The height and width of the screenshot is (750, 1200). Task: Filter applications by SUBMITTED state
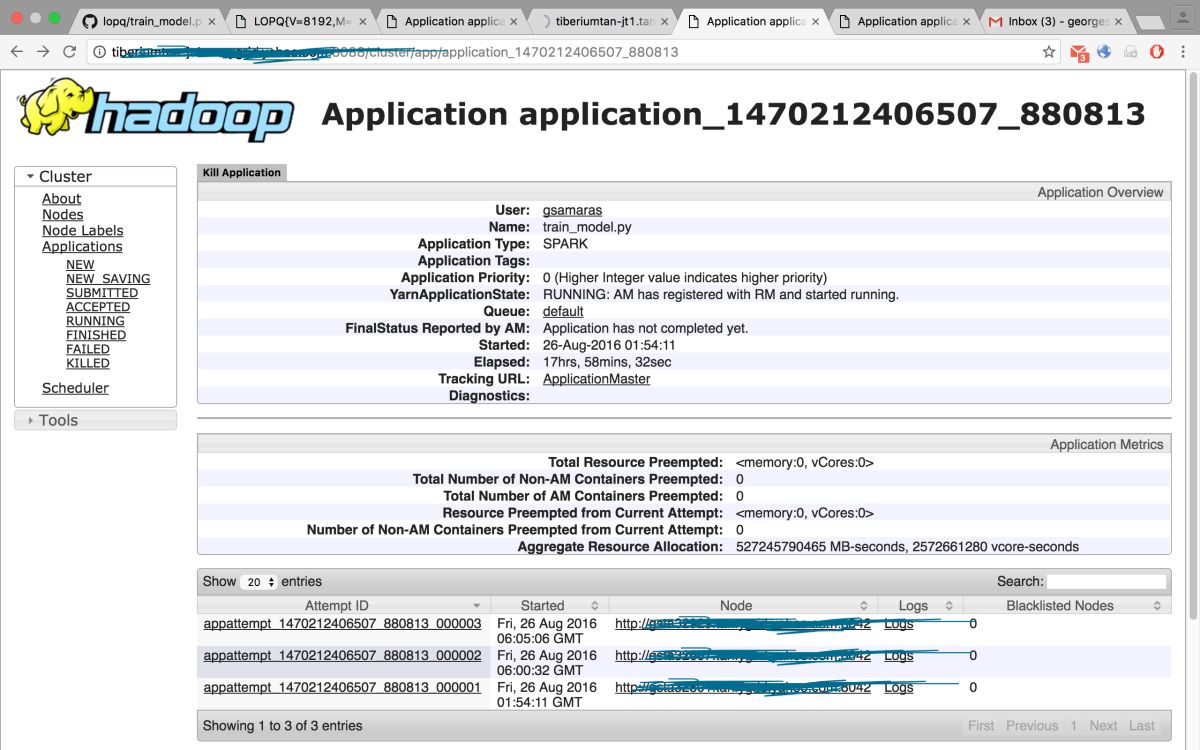pyautogui.click(x=102, y=293)
